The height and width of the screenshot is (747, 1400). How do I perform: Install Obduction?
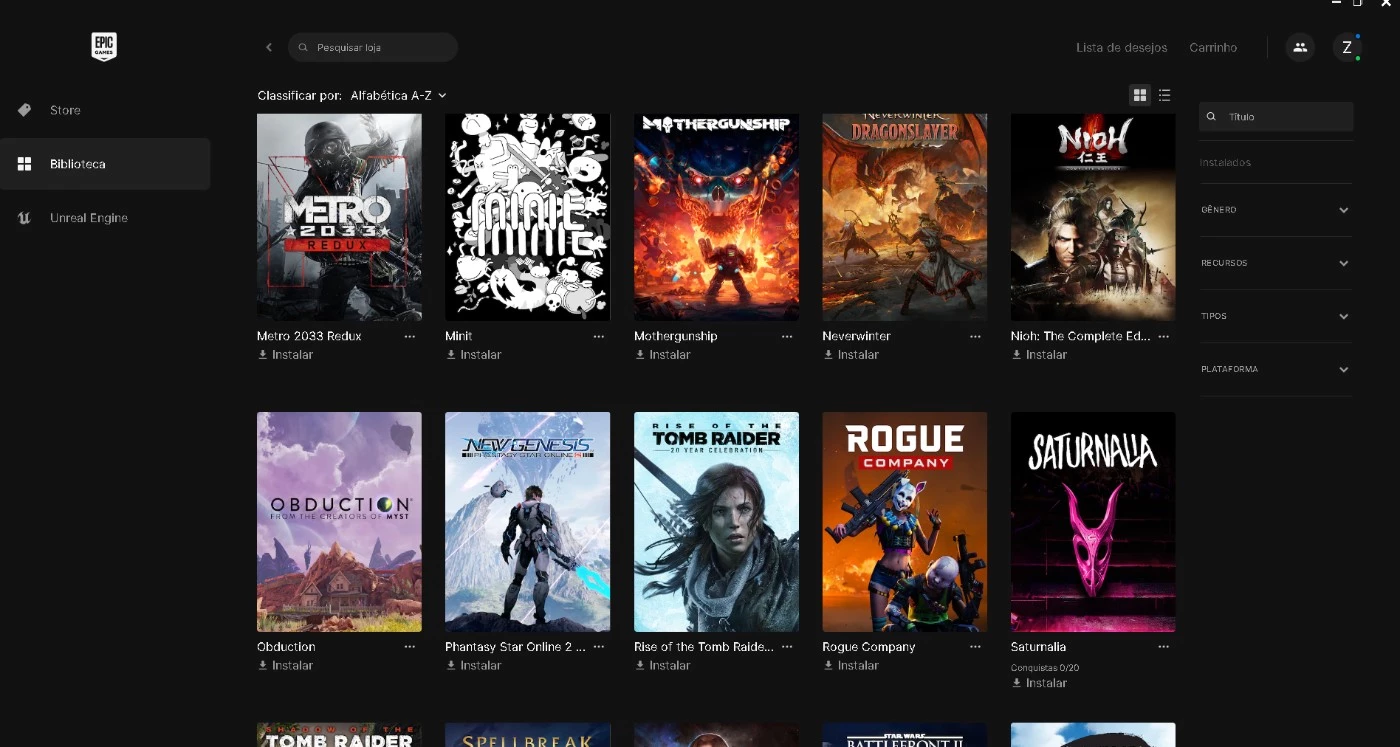coord(285,665)
